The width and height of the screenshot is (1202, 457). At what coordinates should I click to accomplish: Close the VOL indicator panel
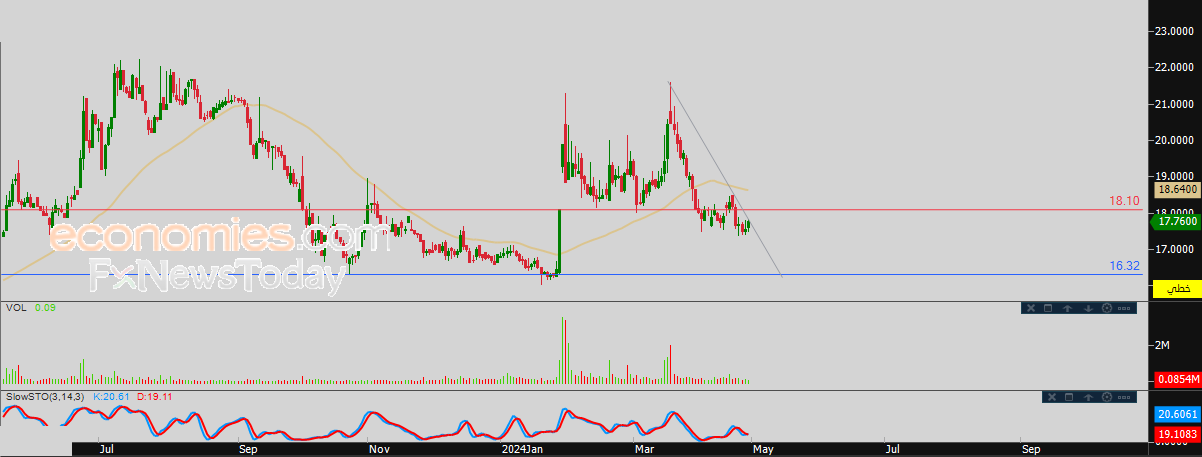point(1030,308)
